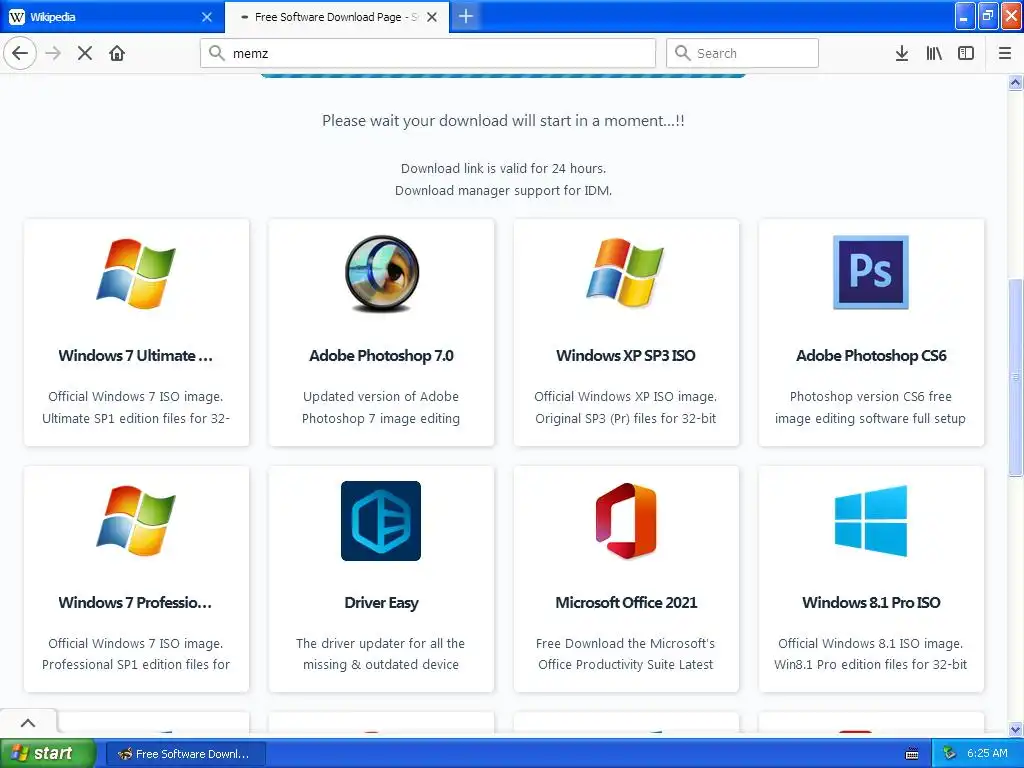Image resolution: width=1024 pixels, height=768 pixels.
Task: Click into the Search box
Action: point(743,53)
